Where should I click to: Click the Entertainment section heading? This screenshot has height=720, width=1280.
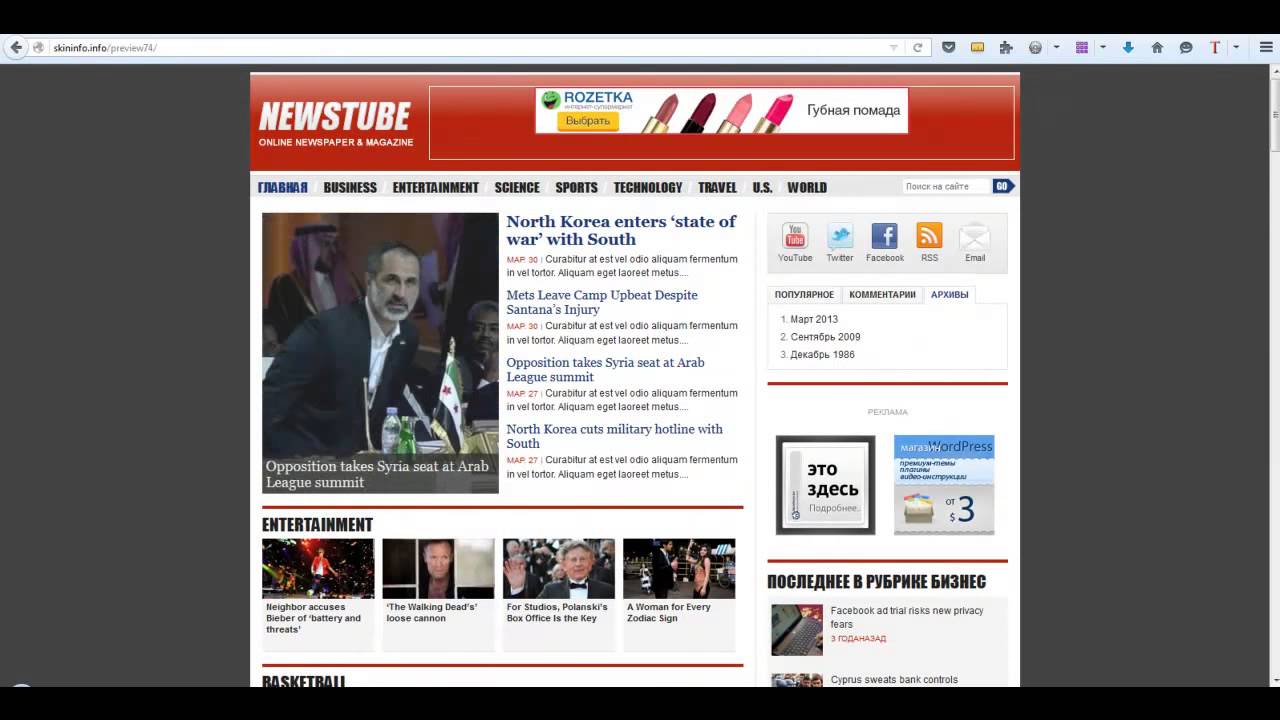tap(317, 525)
